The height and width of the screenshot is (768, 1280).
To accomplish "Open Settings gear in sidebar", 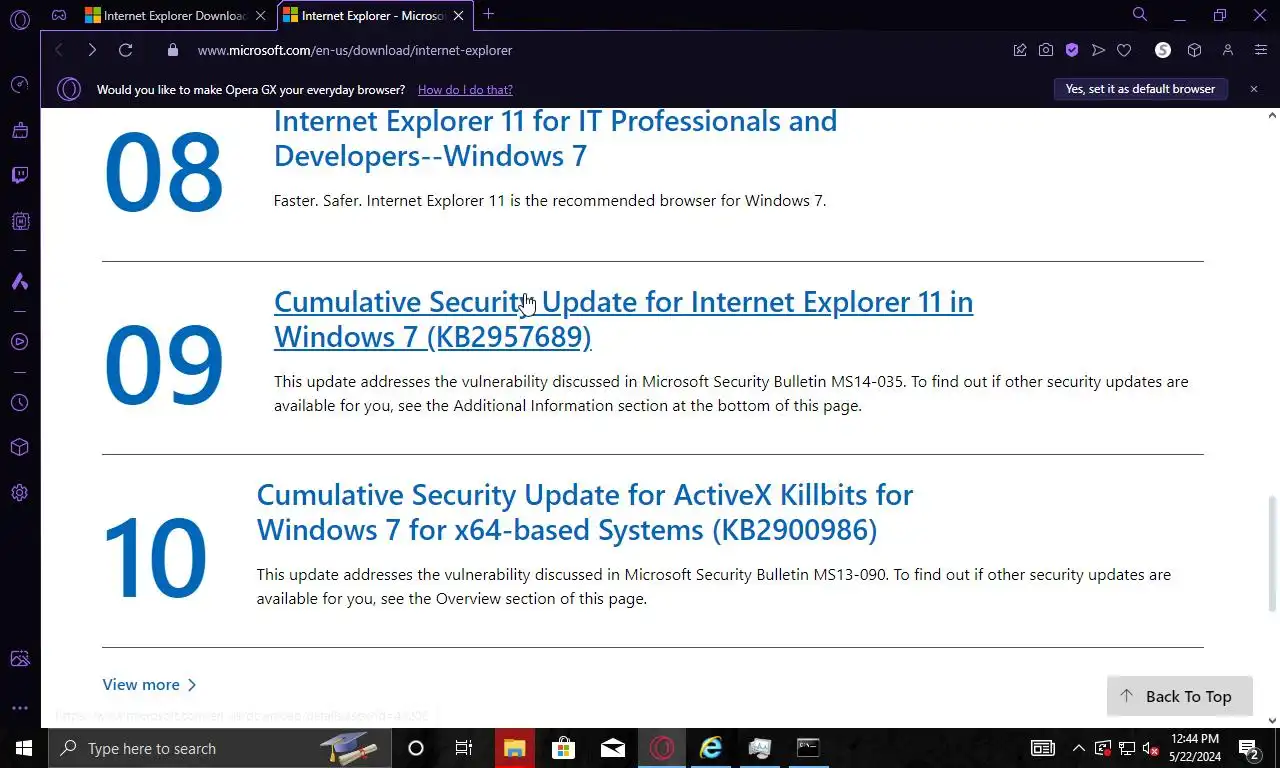I will pyautogui.click(x=19, y=493).
